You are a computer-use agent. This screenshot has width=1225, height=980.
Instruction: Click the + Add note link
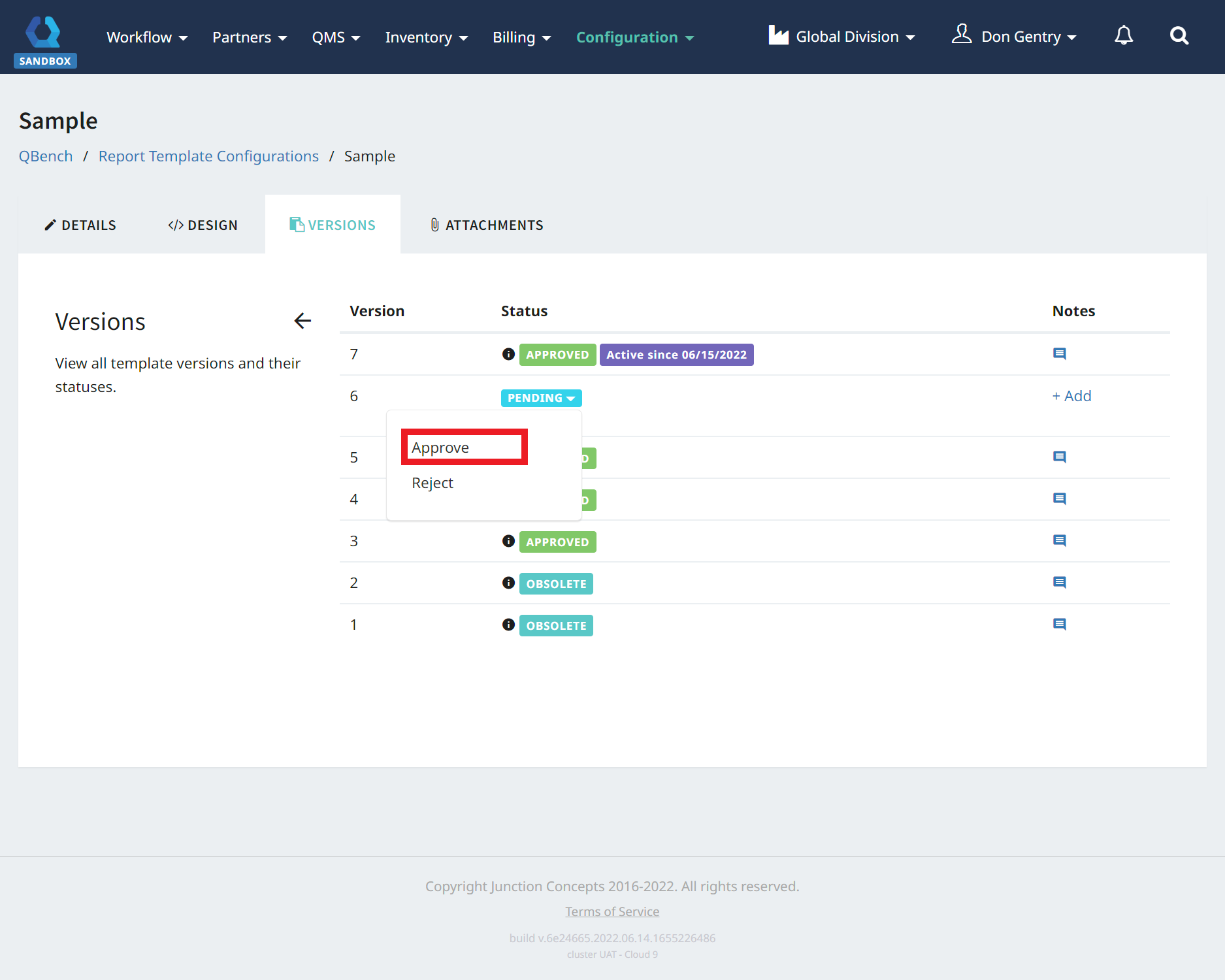click(x=1071, y=396)
